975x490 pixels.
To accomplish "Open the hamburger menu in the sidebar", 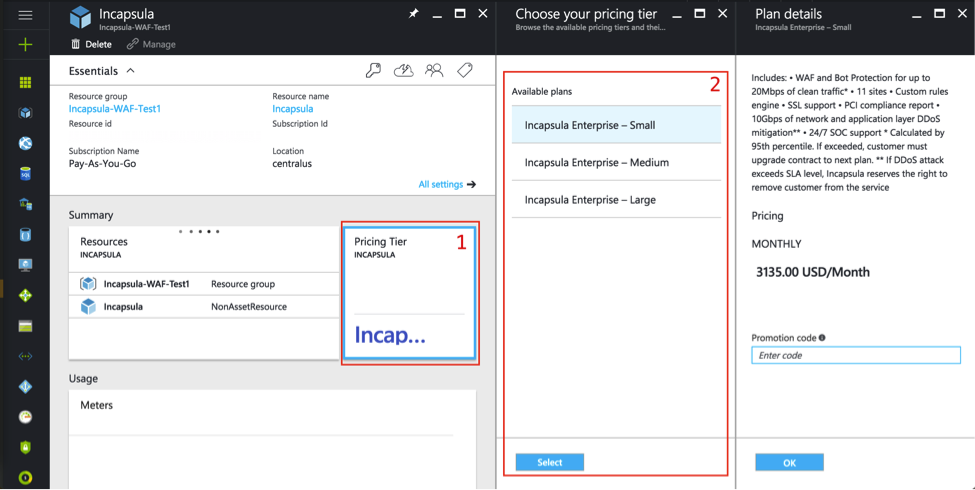I will pyautogui.click(x=25, y=15).
